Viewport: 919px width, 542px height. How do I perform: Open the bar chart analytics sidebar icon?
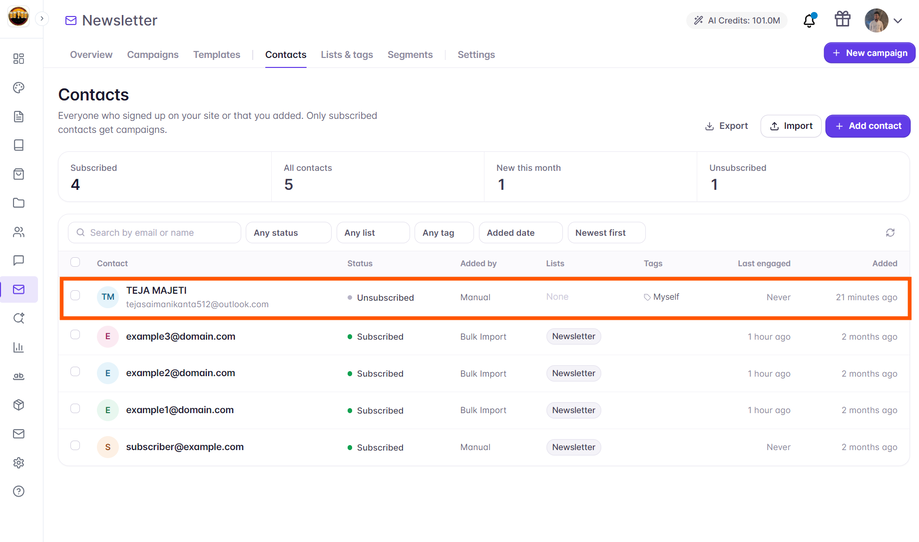(19, 347)
